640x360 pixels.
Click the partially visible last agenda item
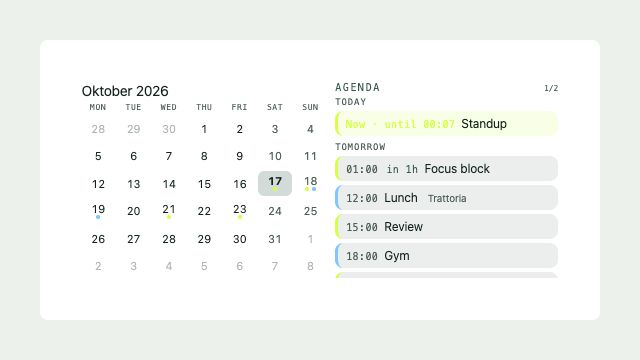point(446,275)
